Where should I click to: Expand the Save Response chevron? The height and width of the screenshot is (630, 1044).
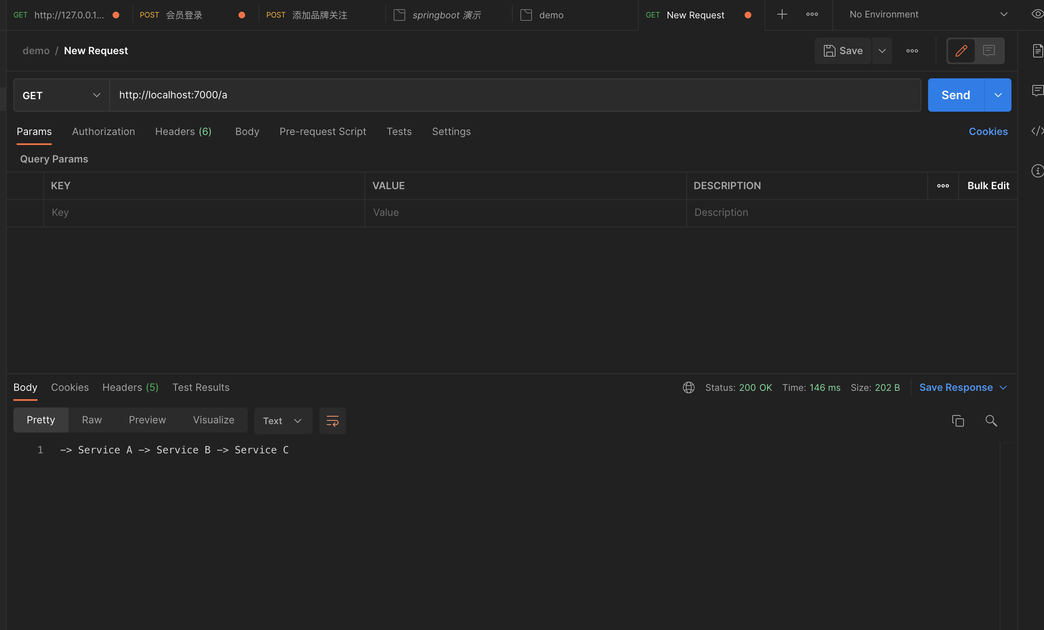pos(1003,388)
